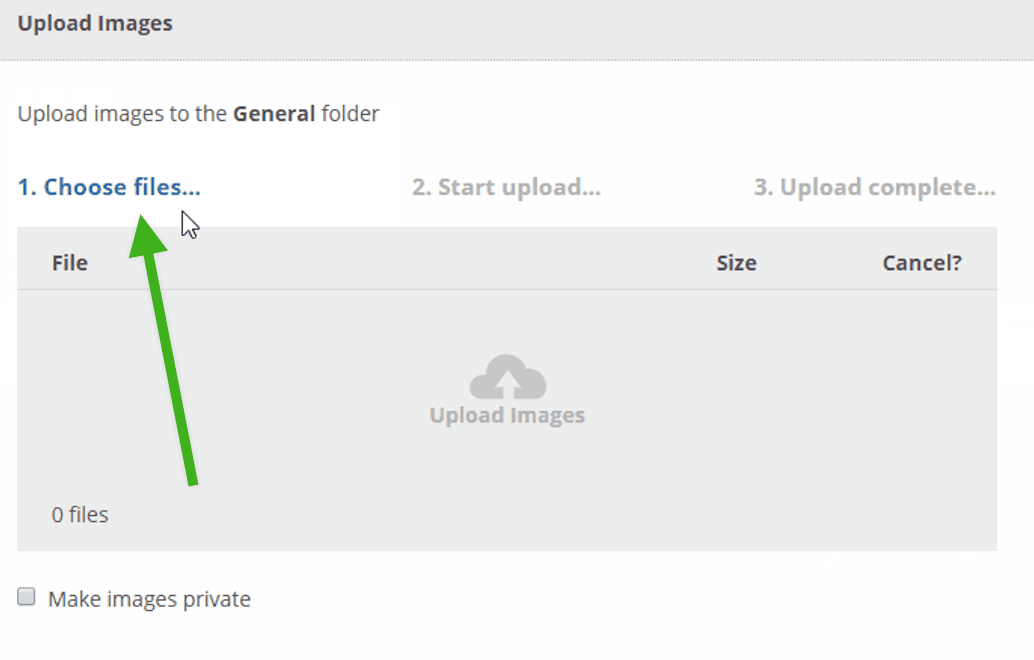
Task: Click the File column header
Action: coord(70,263)
